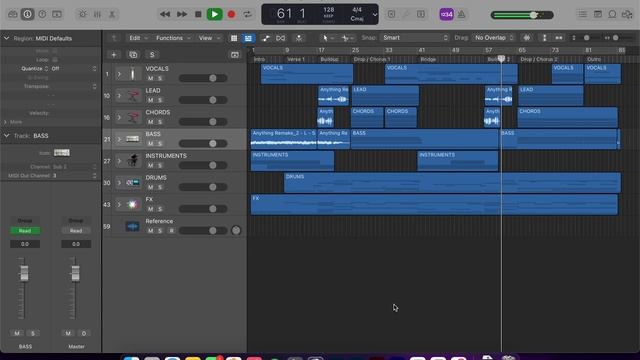This screenshot has width=640, height=360.
Task: Switch to grid view icon
Action: [x=234, y=38]
